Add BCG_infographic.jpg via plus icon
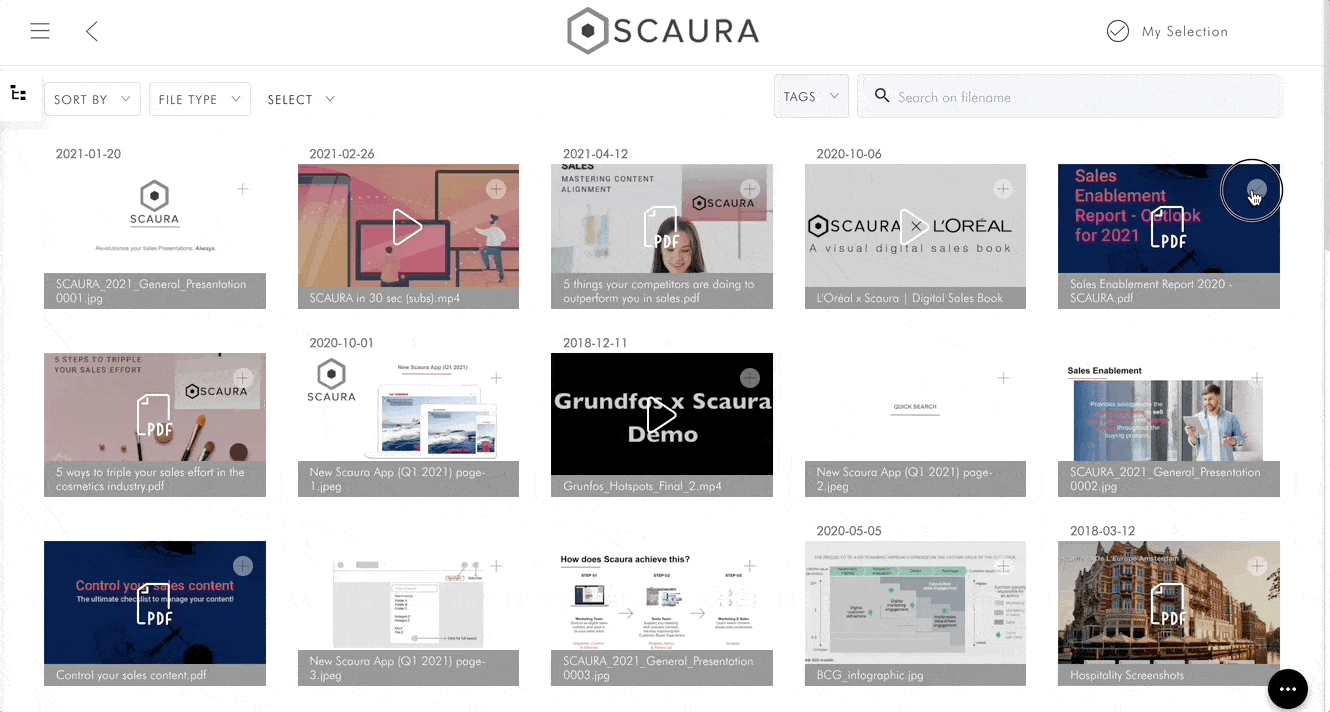 tap(1003, 566)
